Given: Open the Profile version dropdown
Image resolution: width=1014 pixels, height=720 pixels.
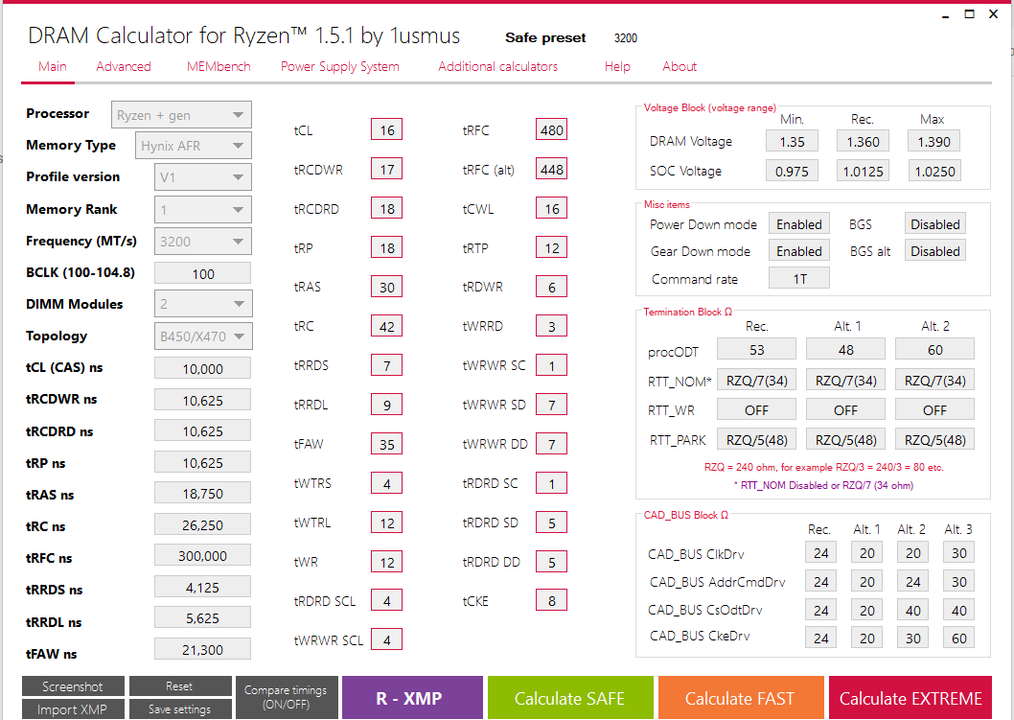Looking at the screenshot, I should [203, 177].
